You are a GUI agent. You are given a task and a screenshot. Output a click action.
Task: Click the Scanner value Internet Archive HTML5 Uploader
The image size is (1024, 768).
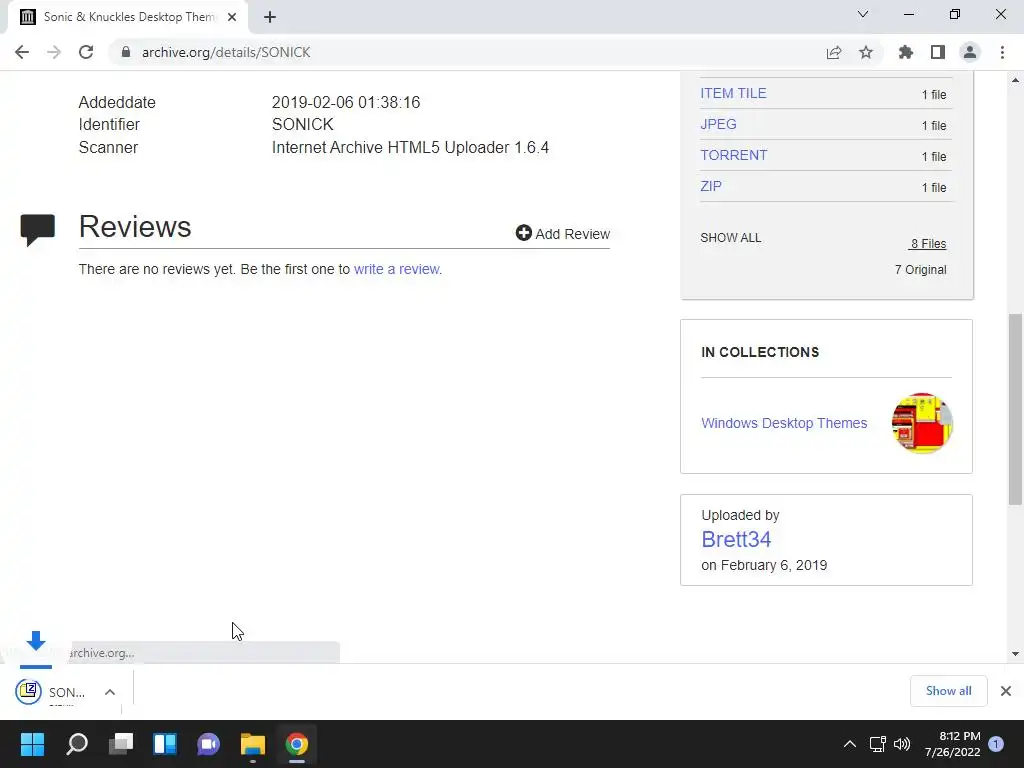[410, 148]
